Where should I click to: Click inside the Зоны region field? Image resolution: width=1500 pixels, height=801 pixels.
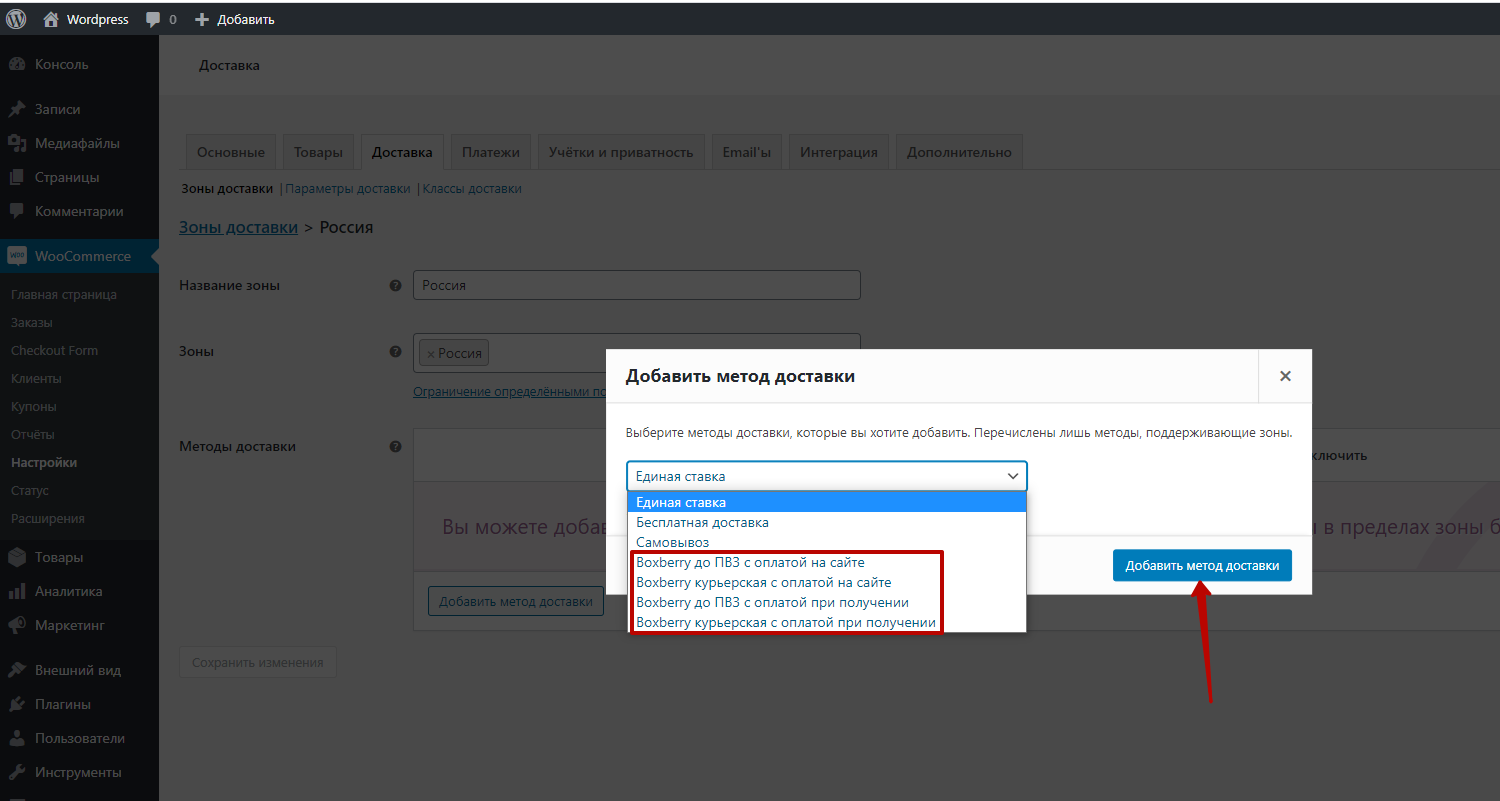pyautogui.click(x=637, y=354)
